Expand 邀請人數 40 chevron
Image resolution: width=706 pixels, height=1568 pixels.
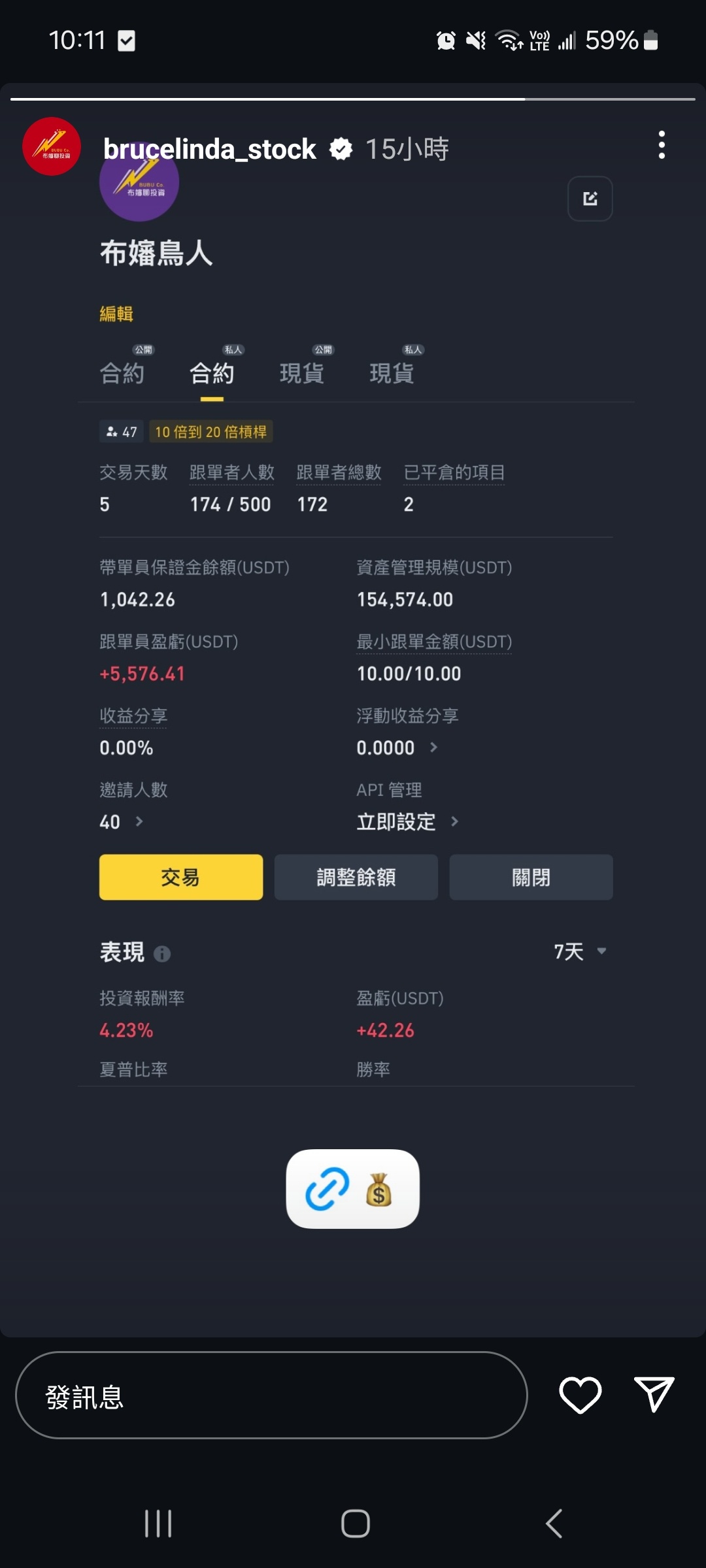coord(139,821)
